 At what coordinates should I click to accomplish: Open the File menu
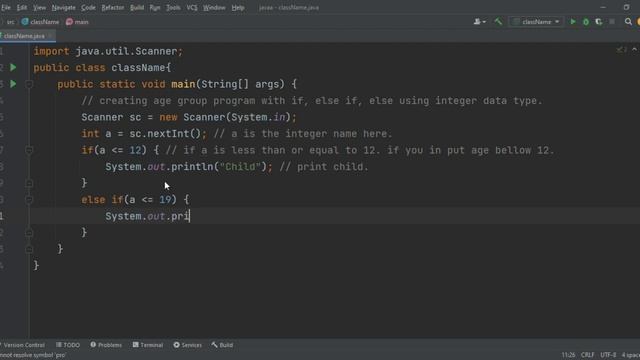(6, 7)
